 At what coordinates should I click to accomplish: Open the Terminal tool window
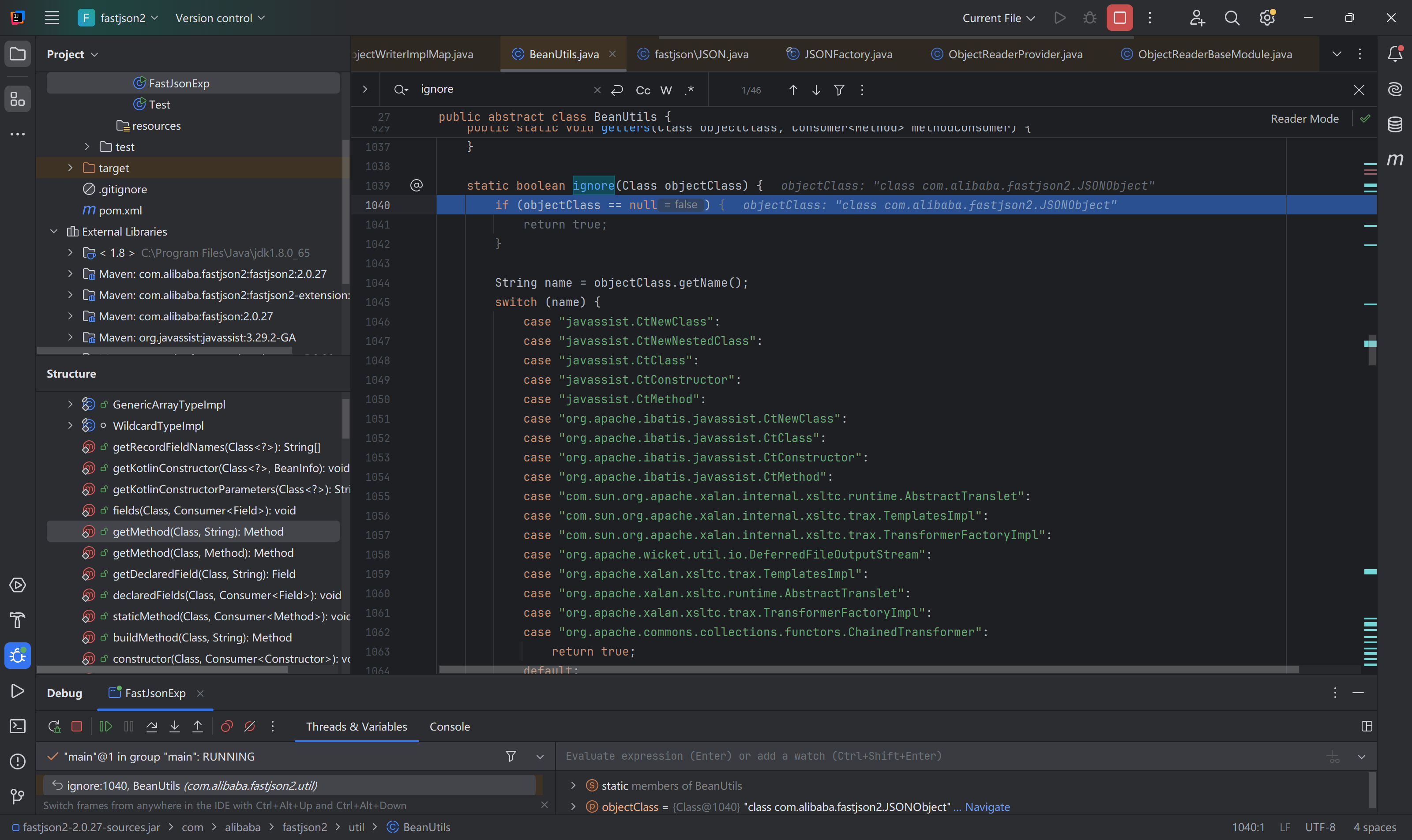[x=18, y=726]
